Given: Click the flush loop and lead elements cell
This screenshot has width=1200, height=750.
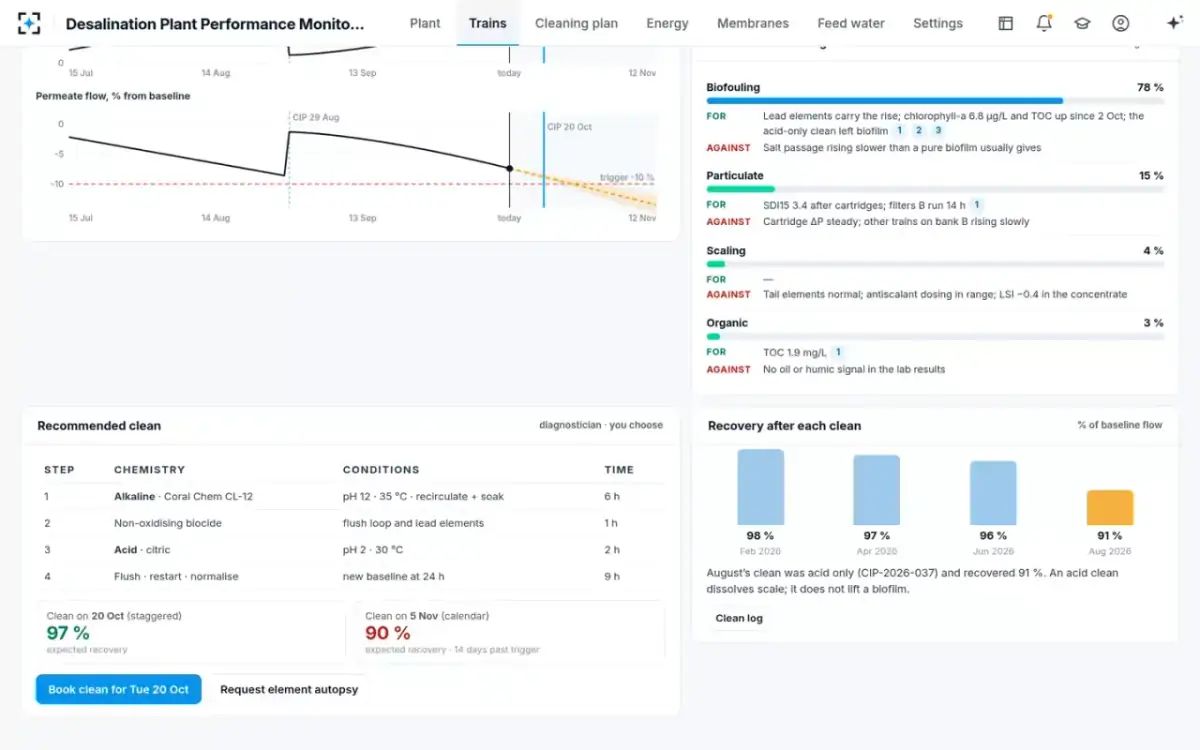Looking at the screenshot, I should [x=413, y=523].
